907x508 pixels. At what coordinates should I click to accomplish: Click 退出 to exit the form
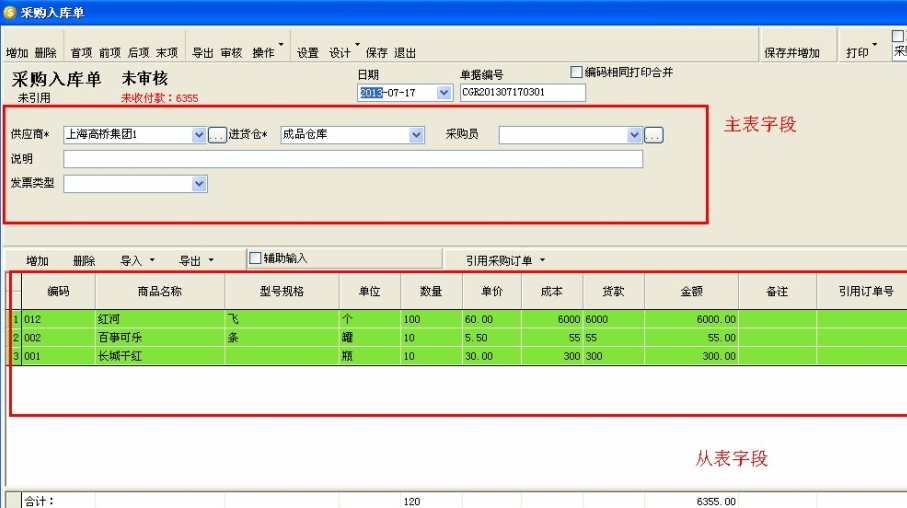pos(405,53)
